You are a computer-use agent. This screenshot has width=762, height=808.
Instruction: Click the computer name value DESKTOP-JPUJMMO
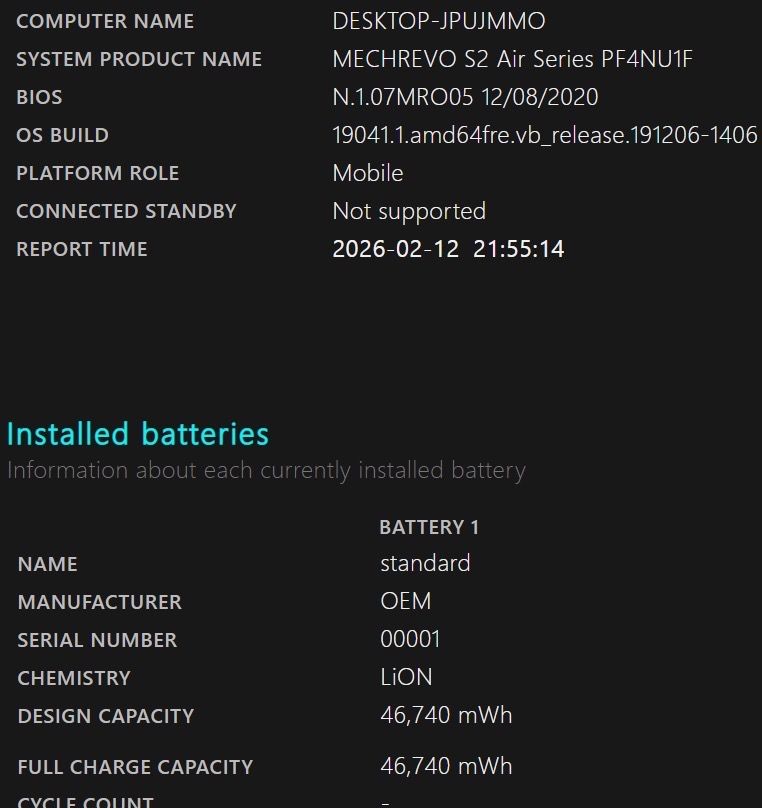(439, 21)
